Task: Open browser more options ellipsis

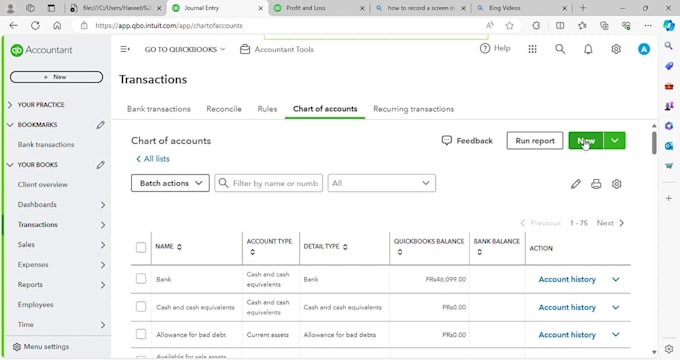Action: point(648,26)
